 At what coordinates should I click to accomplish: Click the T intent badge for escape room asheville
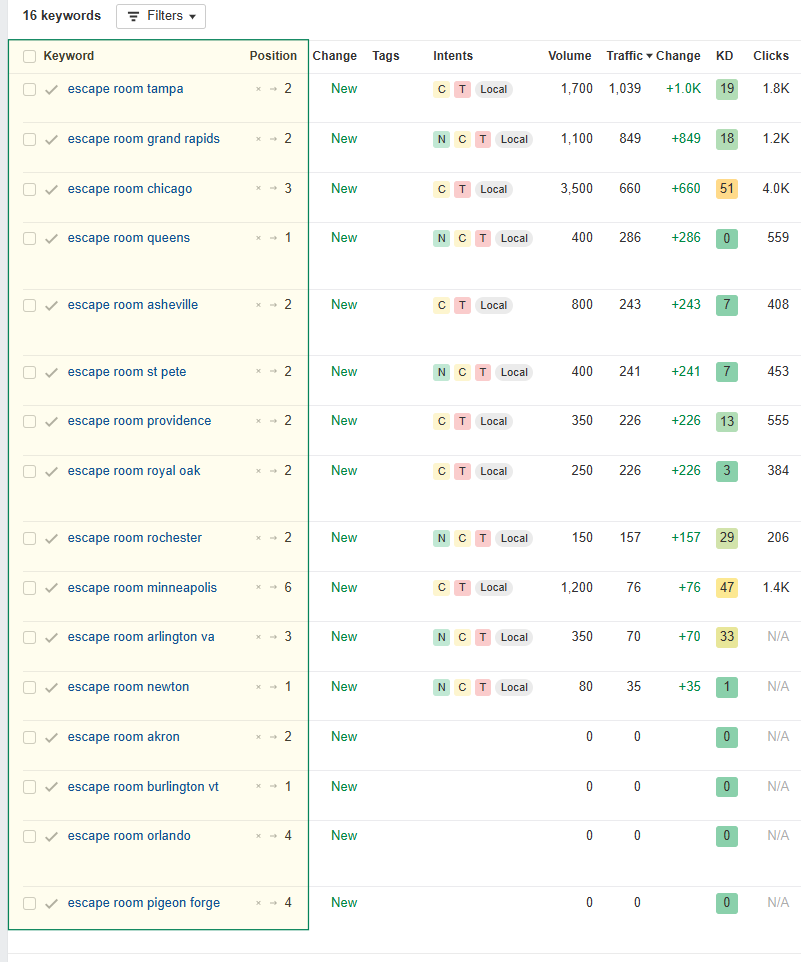(x=462, y=306)
